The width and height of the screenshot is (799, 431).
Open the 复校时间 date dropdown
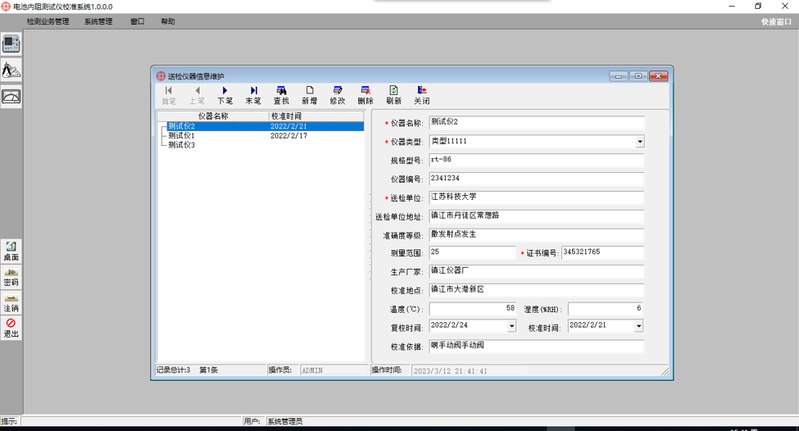(x=512, y=326)
